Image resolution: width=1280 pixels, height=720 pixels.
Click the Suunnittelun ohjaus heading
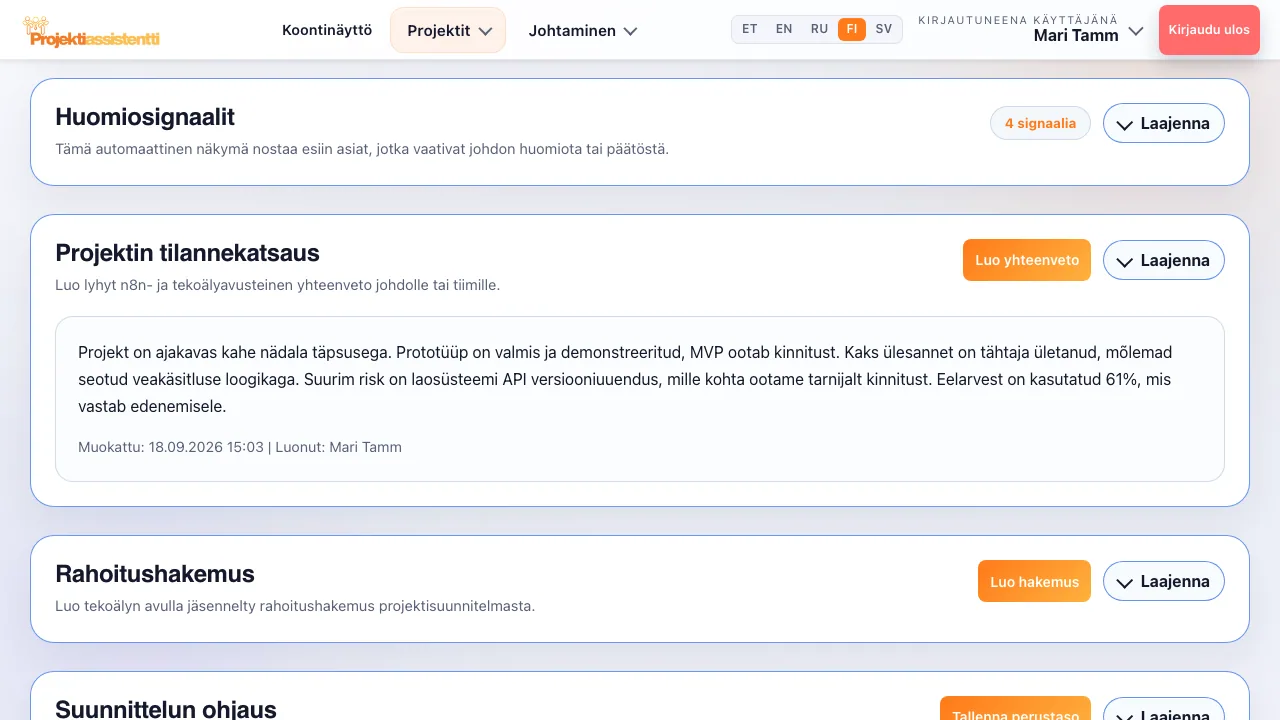tap(166, 709)
